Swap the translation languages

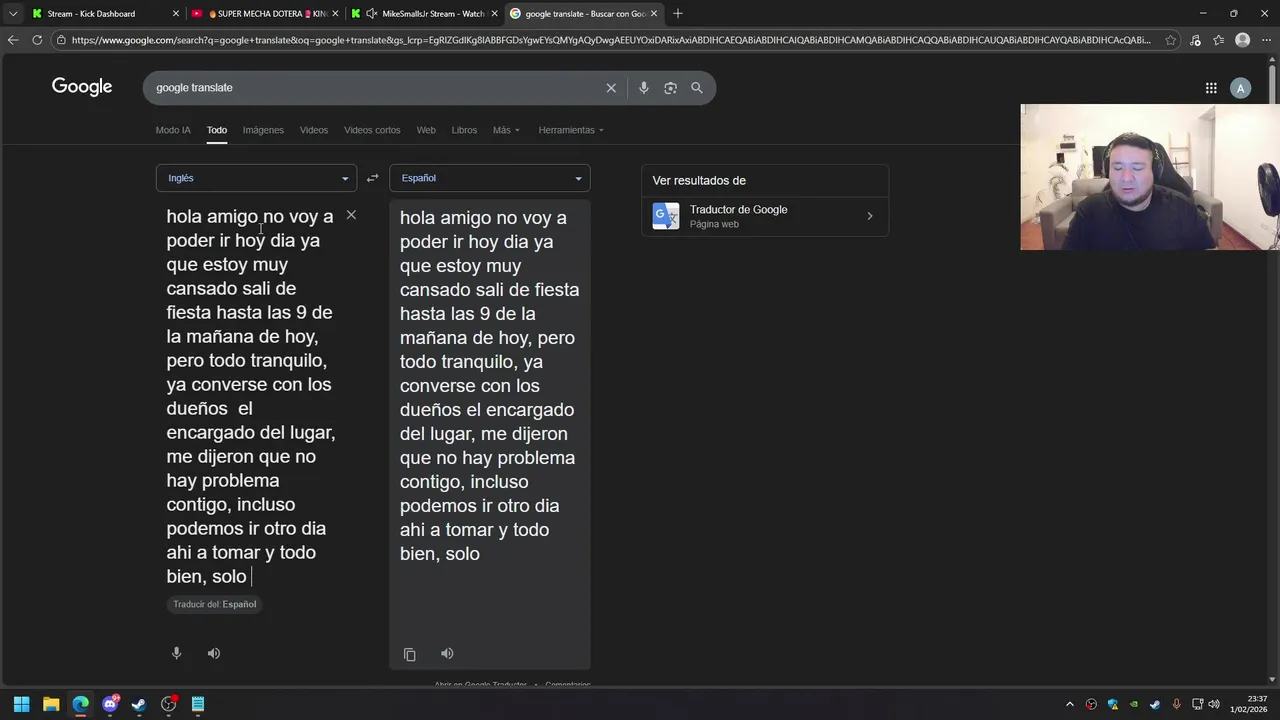(372, 178)
